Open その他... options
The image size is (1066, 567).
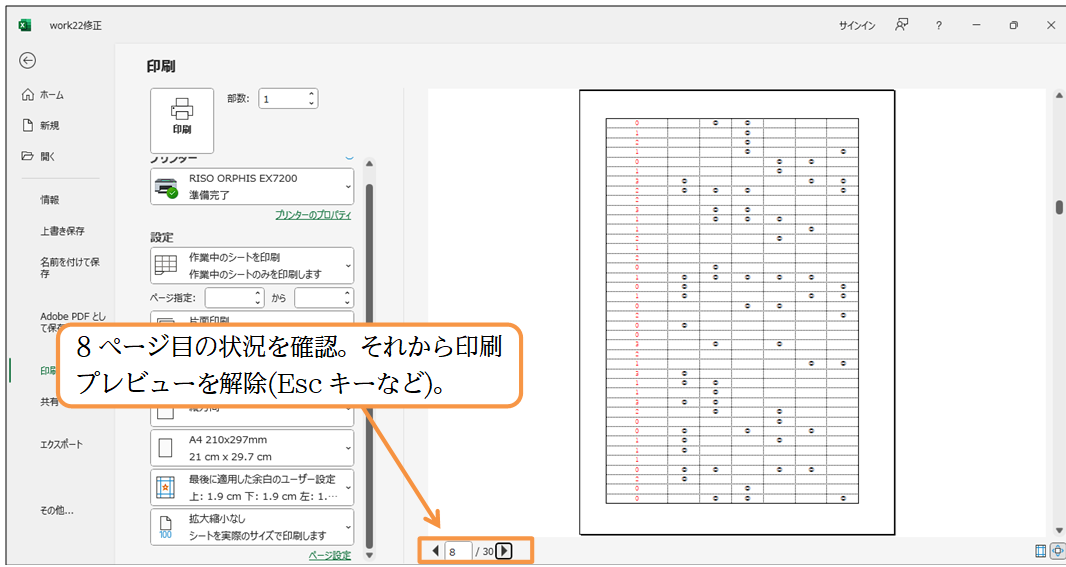pos(57,510)
